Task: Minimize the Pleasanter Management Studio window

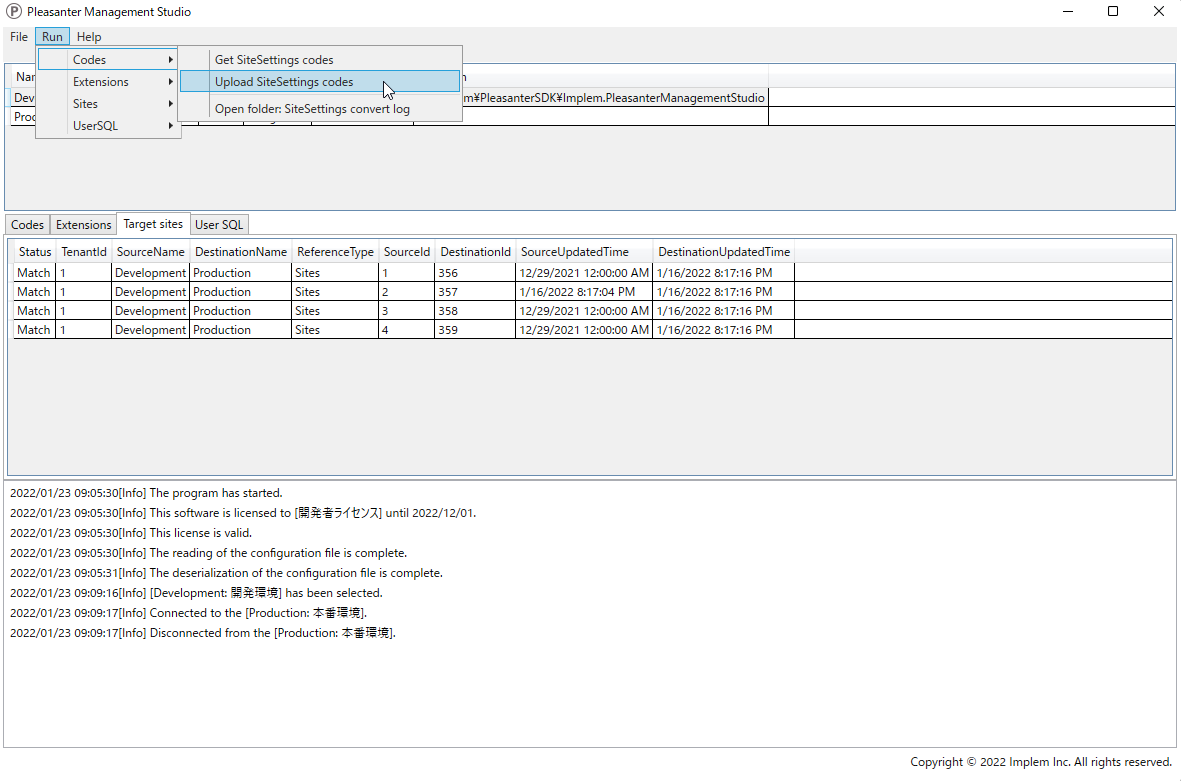Action: [x=1068, y=11]
